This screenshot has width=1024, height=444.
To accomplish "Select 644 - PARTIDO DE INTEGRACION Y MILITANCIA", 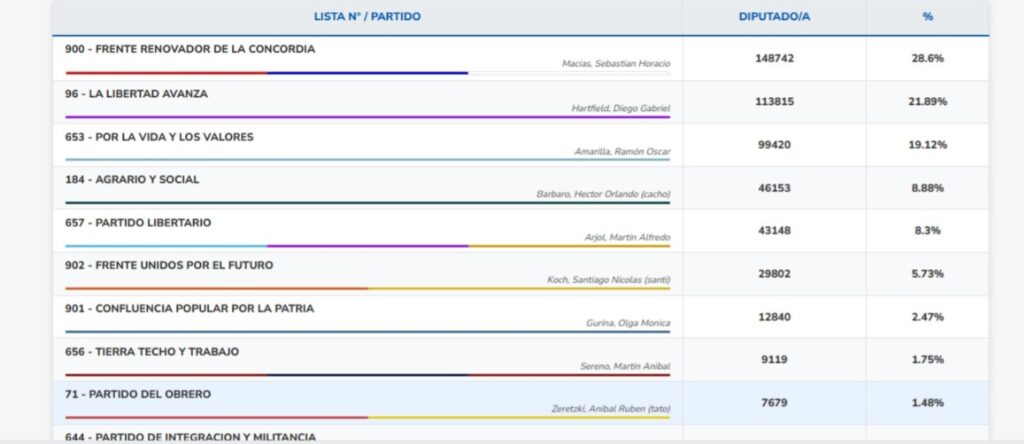I will pyautogui.click(x=190, y=436).
